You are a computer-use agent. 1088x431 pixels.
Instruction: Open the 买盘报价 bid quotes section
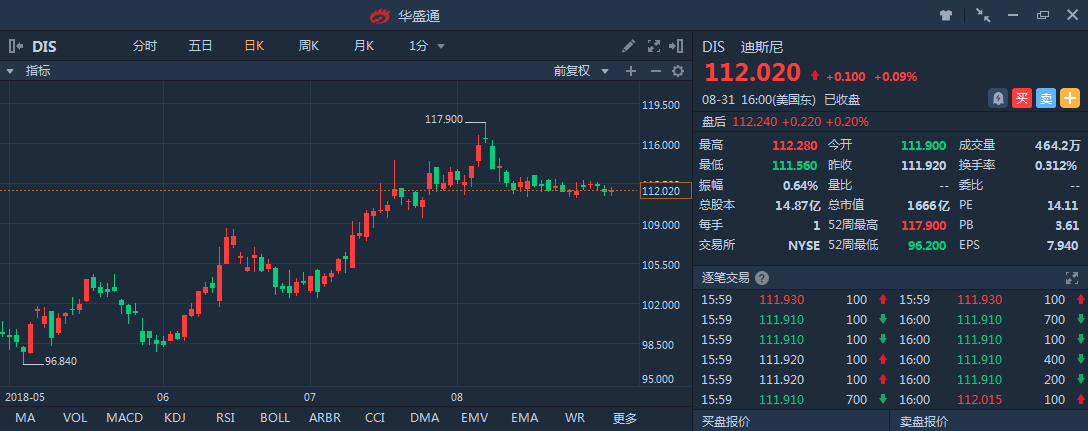click(726, 421)
